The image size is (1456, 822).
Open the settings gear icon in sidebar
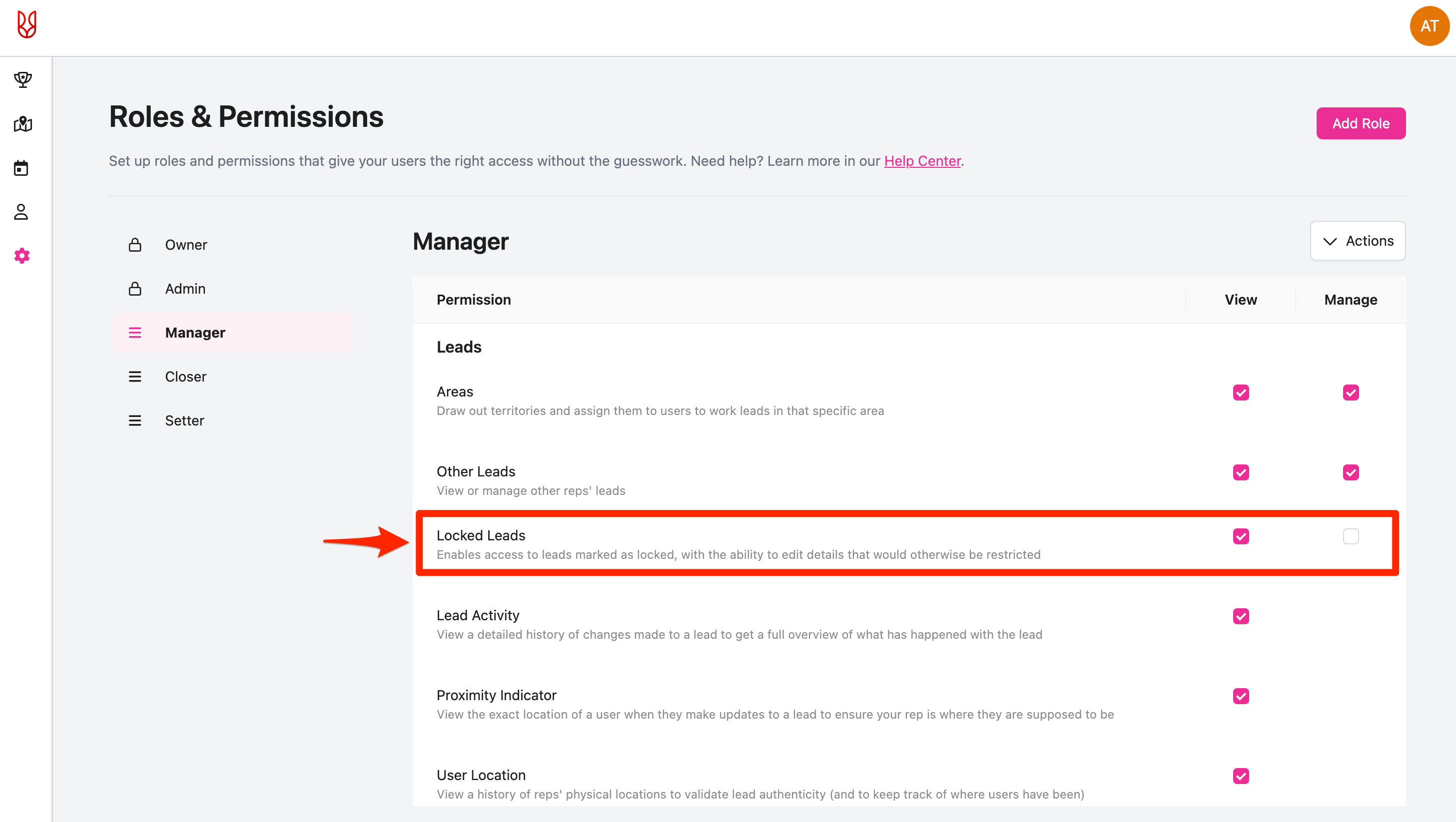pyautogui.click(x=22, y=256)
